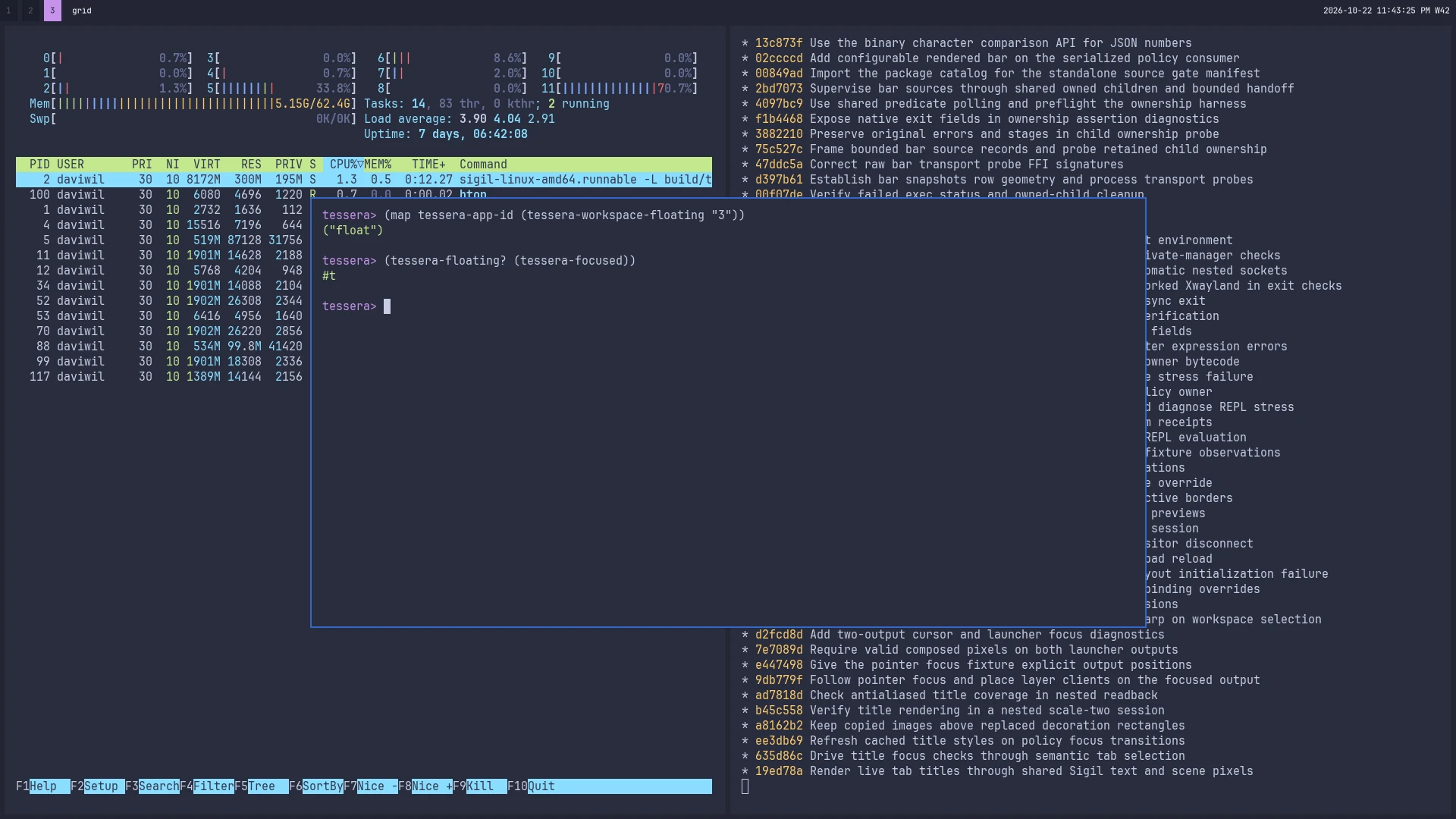
Task: Click commit hash d2fcd8d in git log
Action: (779, 635)
